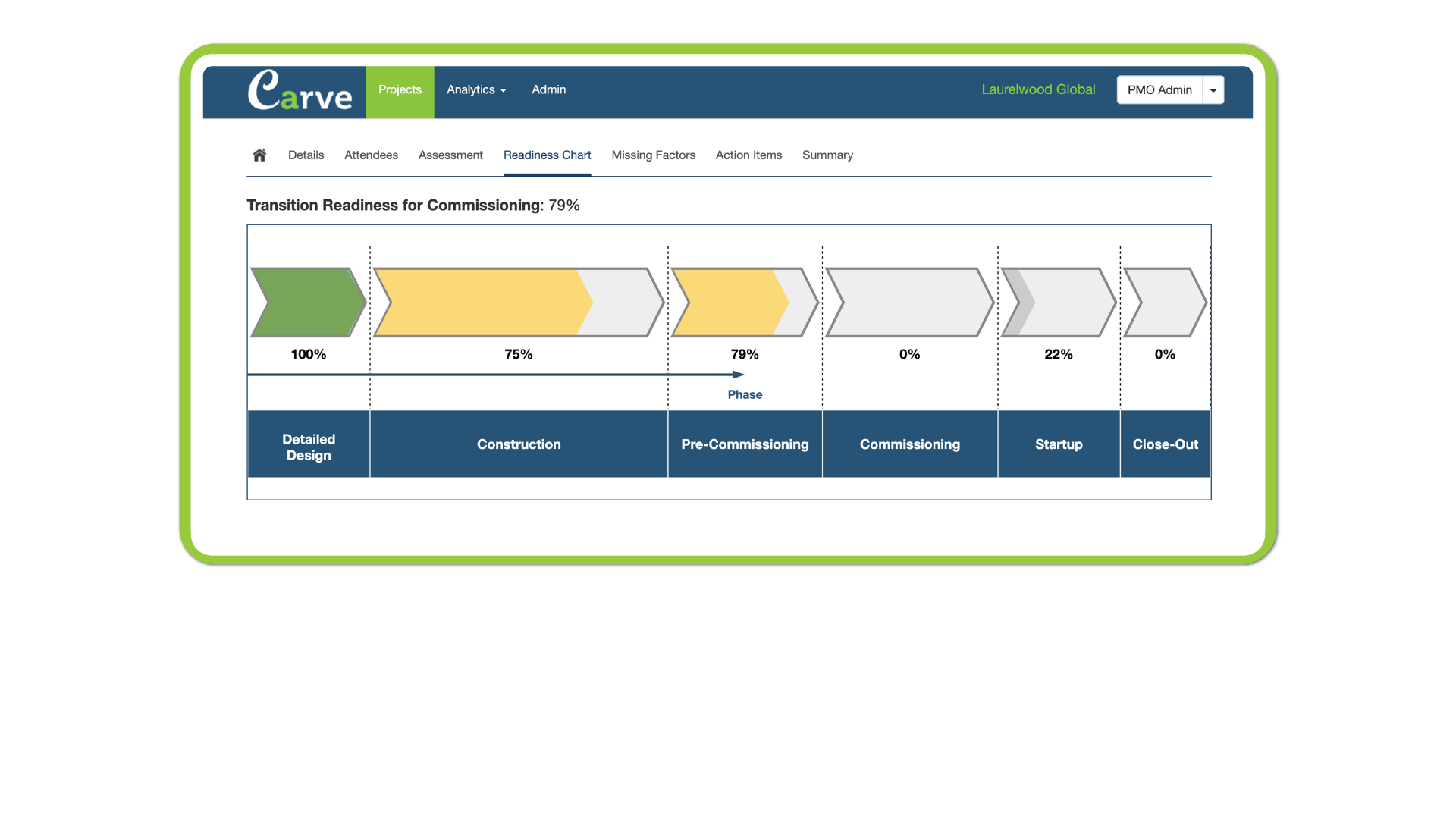Open the Action Items tab
1456x819 pixels.
(x=748, y=155)
